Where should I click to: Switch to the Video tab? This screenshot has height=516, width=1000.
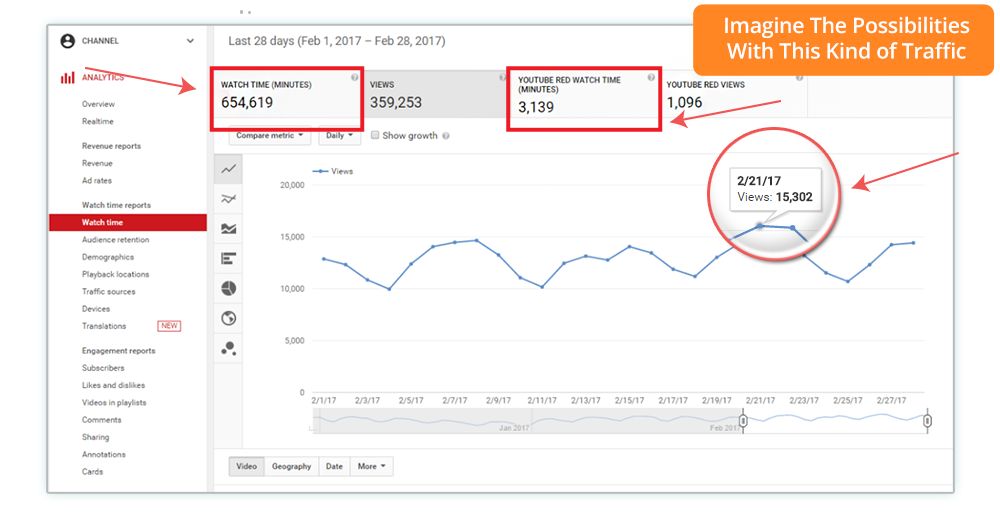pyautogui.click(x=246, y=466)
